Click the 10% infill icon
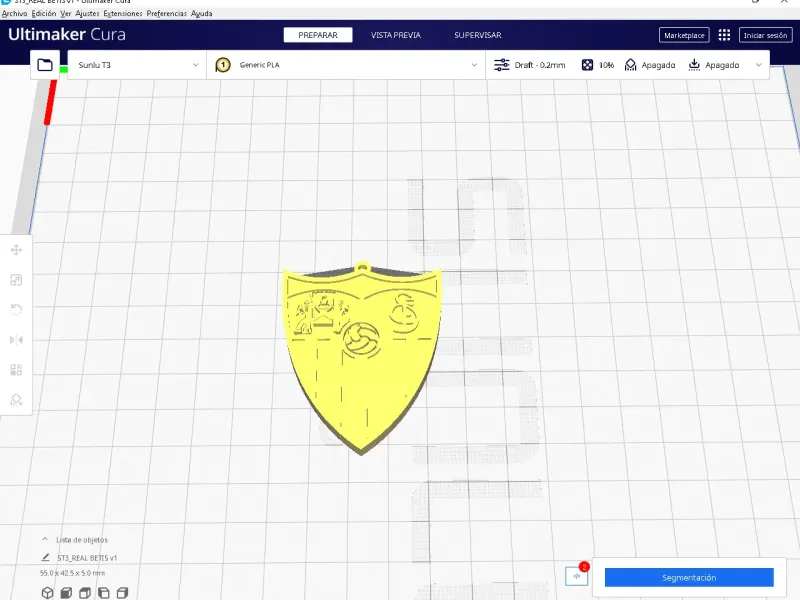800x600 pixels. coord(587,65)
